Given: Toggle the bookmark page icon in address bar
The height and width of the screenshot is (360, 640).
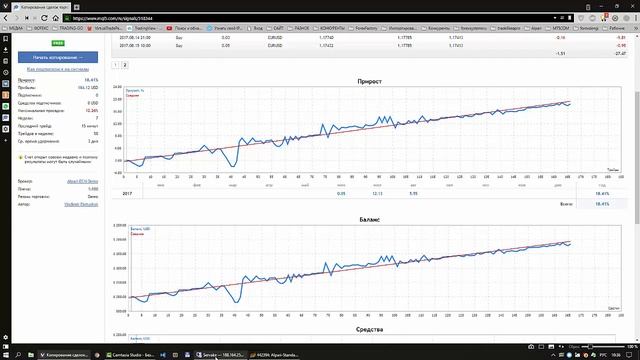Looking at the screenshot, I should 570,18.
